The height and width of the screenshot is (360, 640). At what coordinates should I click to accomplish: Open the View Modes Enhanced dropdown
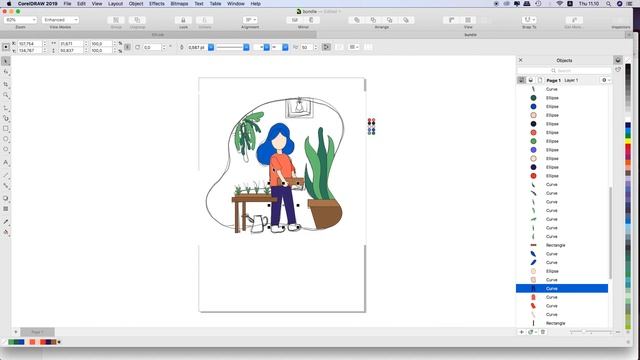click(60, 20)
